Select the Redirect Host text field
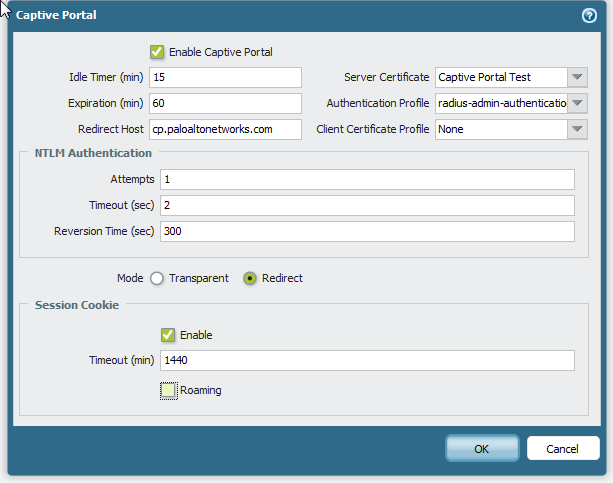This screenshot has width=613, height=483. tap(226, 129)
